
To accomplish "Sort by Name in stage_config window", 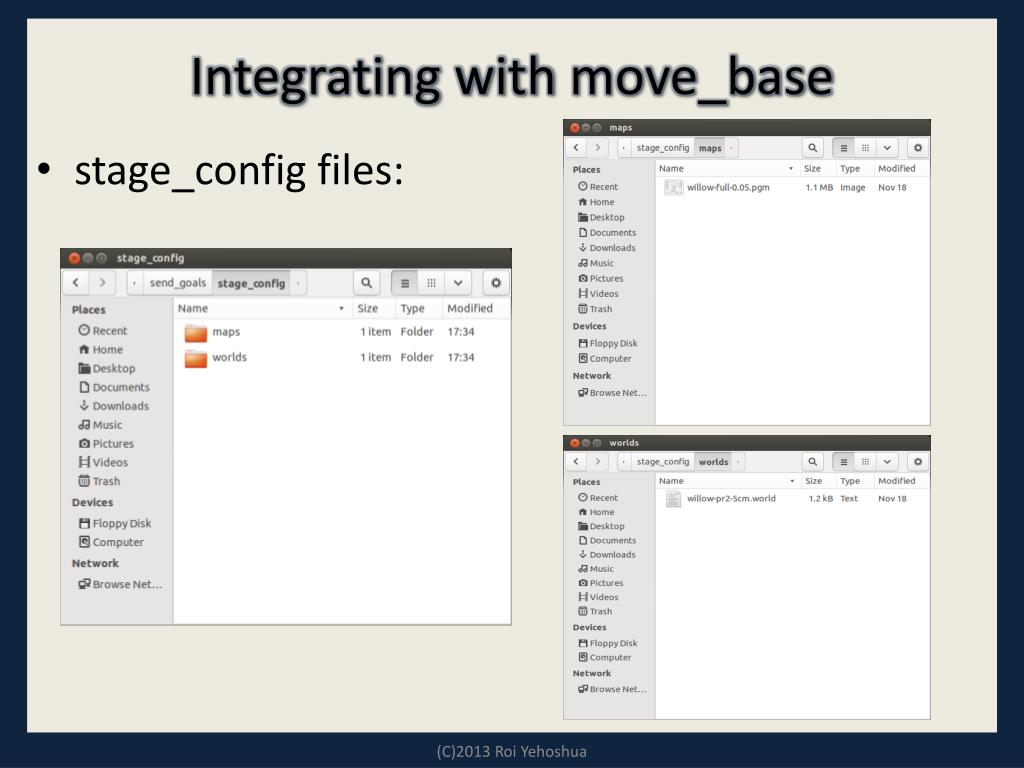I will 262,308.
